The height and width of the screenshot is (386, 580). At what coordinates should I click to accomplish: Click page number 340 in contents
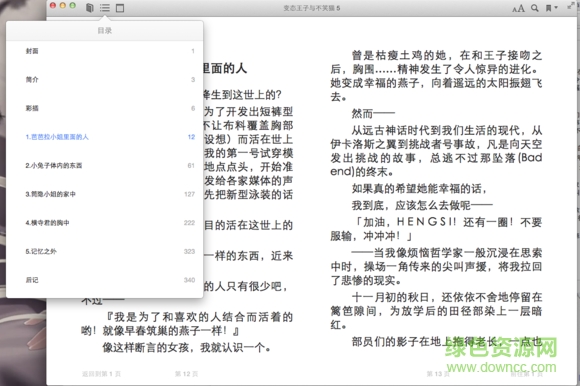point(189,280)
